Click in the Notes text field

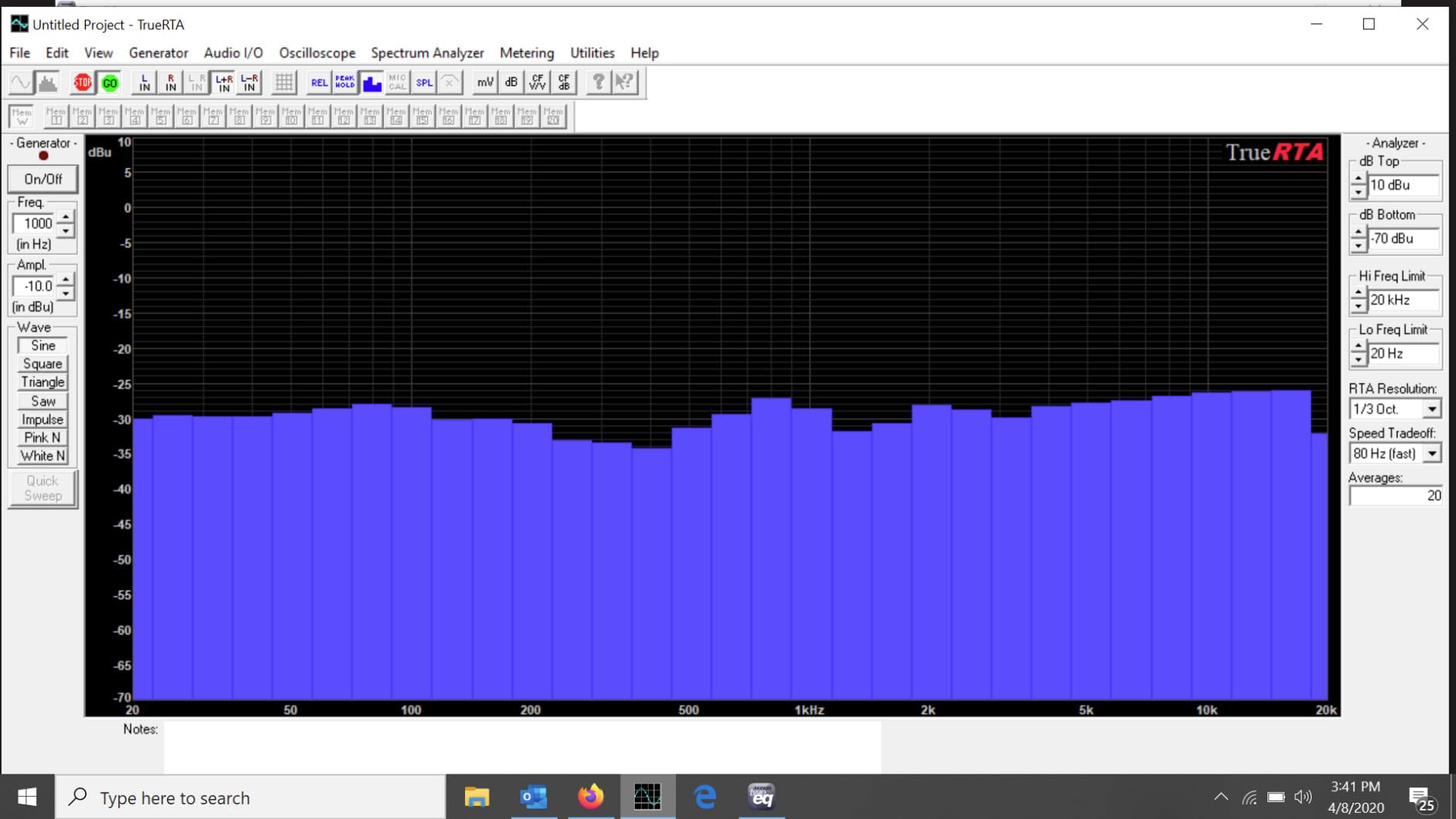pyautogui.click(x=521, y=746)
